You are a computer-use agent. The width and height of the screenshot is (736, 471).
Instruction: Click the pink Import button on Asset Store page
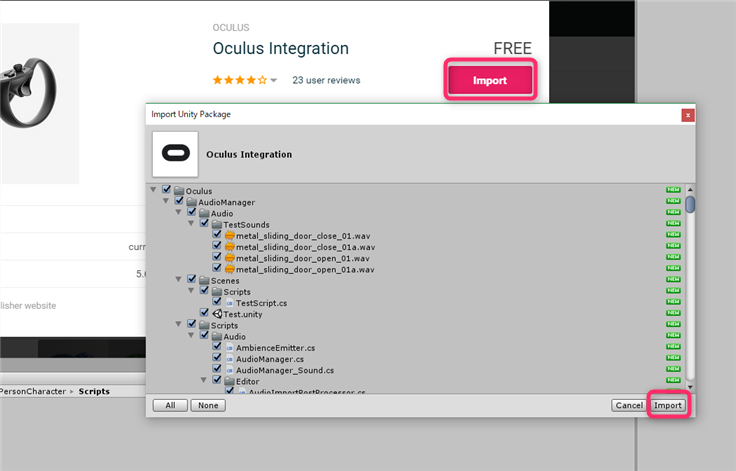(x=490, y=80)
